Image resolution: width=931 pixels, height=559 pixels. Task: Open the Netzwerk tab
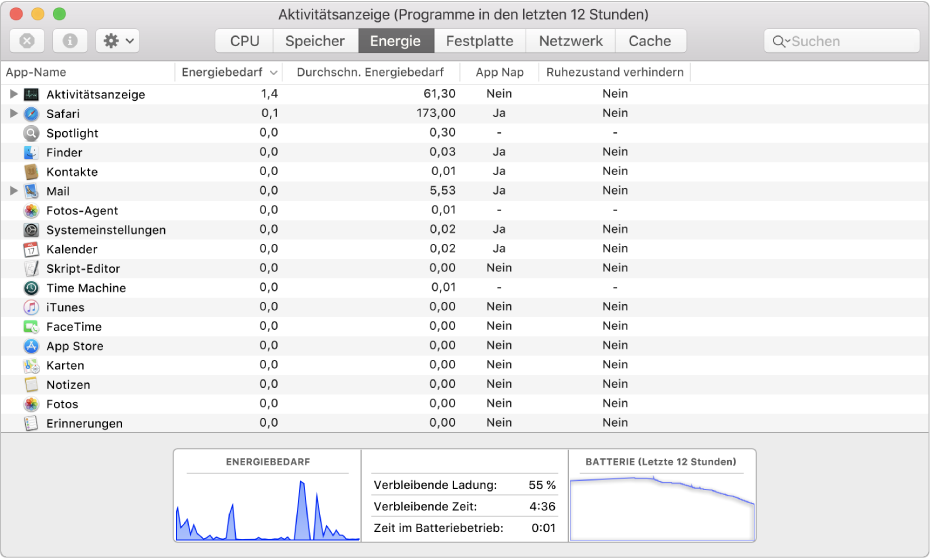point(571,41)
